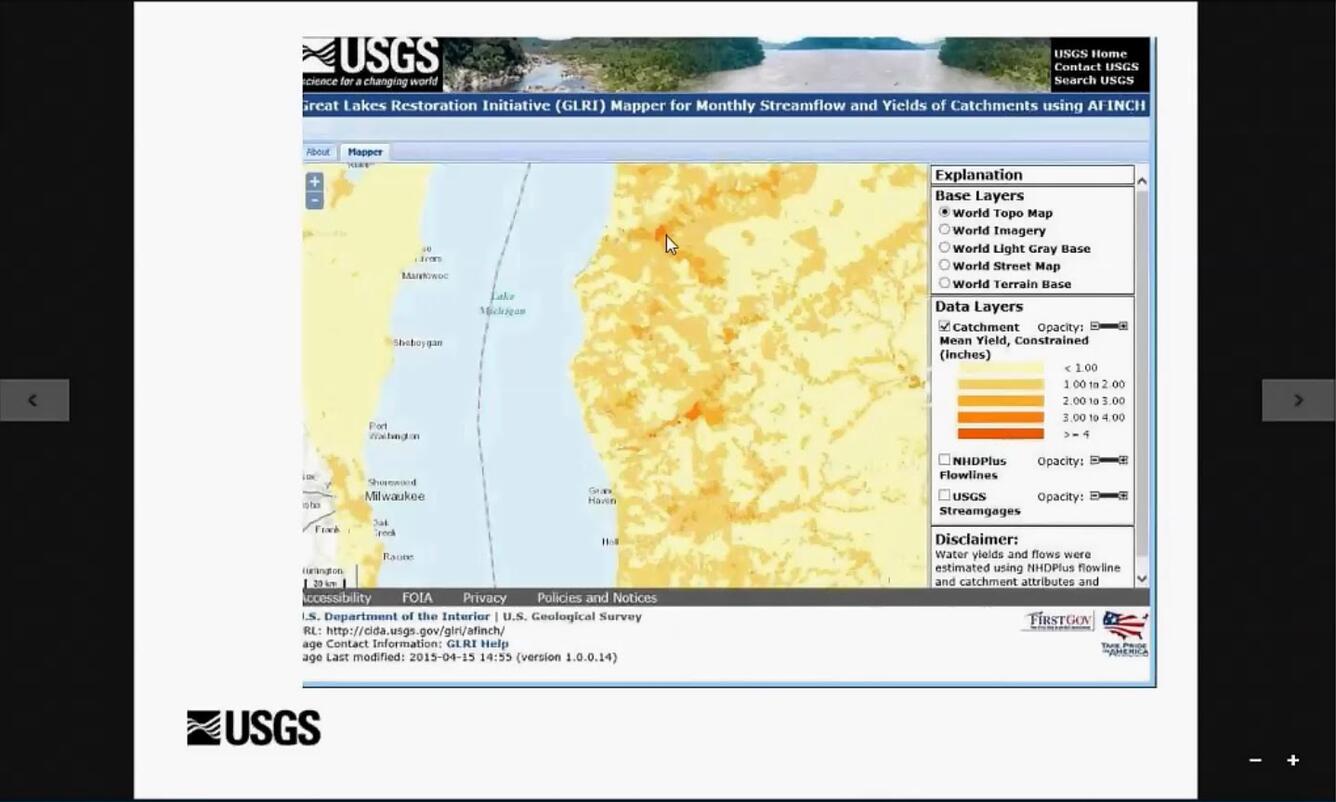Increase viewer zoom with bottom-right plus
This screenshot has height=802, width=1336.
click(x=1293, y=760)
